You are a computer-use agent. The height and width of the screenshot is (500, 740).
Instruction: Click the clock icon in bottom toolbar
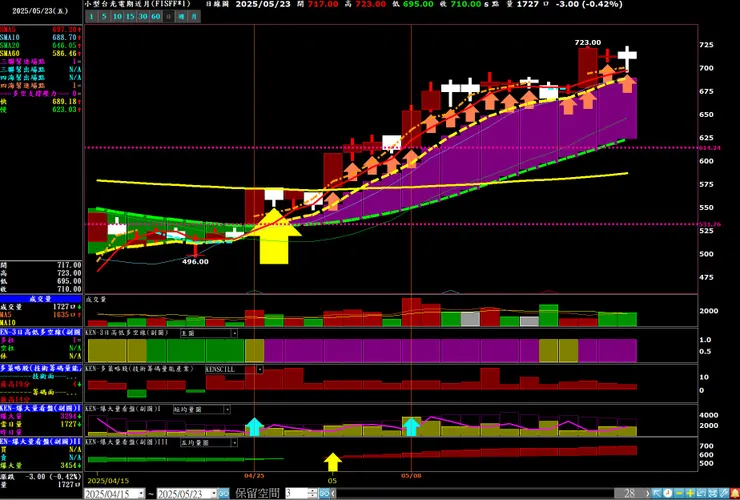coord(668,493)
